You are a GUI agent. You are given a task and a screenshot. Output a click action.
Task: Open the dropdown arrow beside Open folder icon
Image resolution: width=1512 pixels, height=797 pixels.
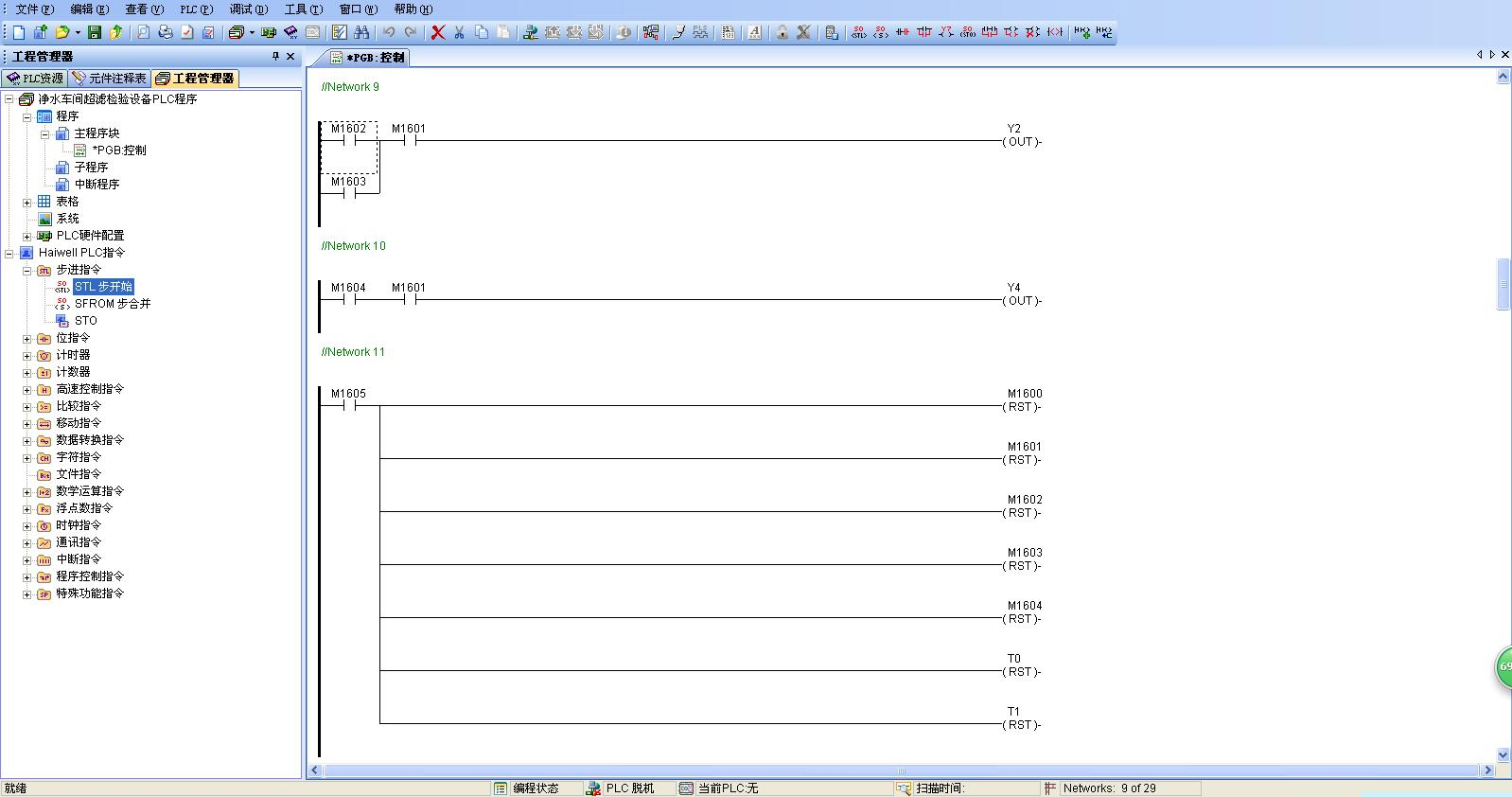pos(78,33)
